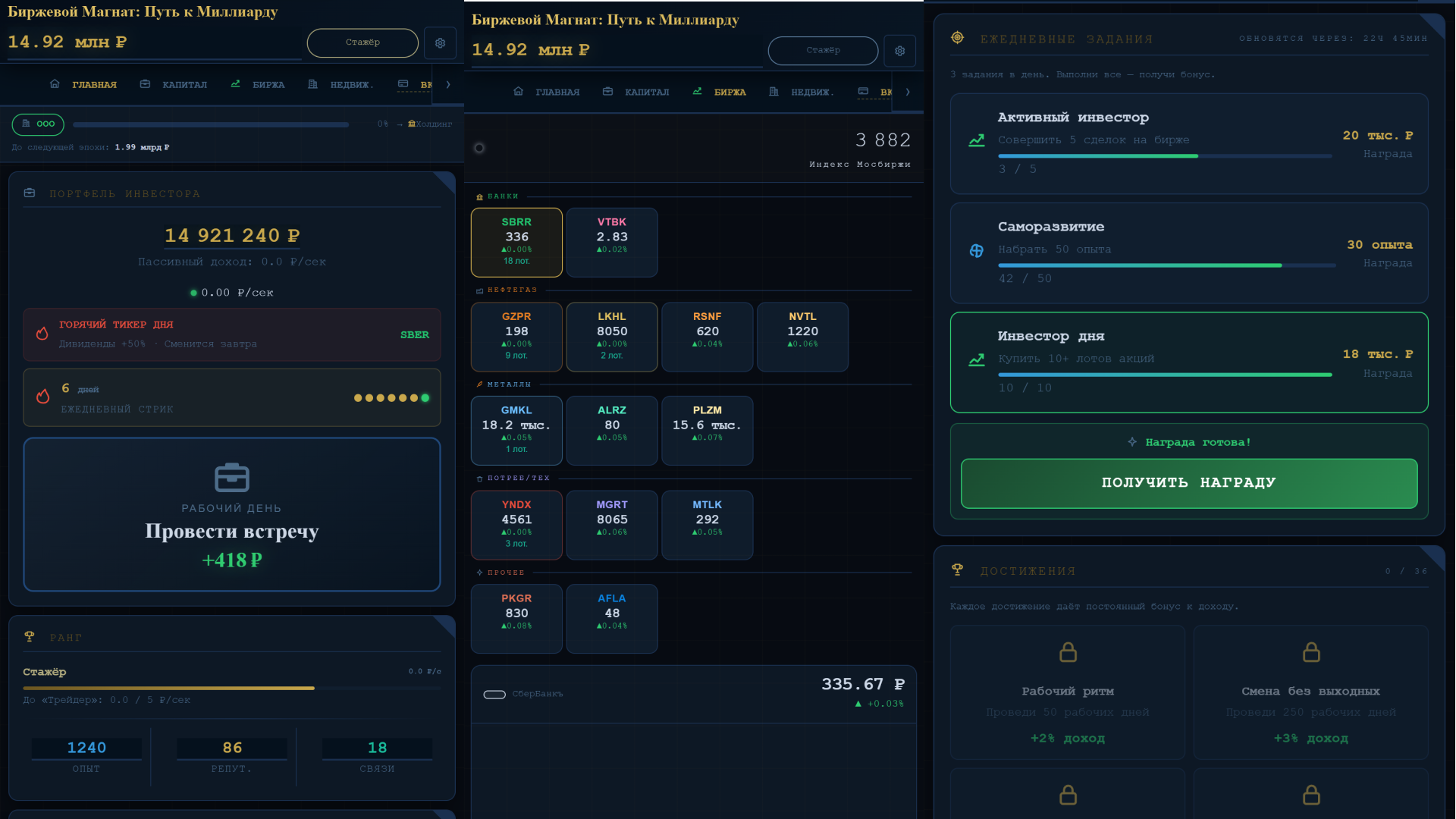Viewport: 1456px width, 819px height.
Task: Click icon beside МЕТАЛЛЫ section label
Action: (x=479, y=384)
